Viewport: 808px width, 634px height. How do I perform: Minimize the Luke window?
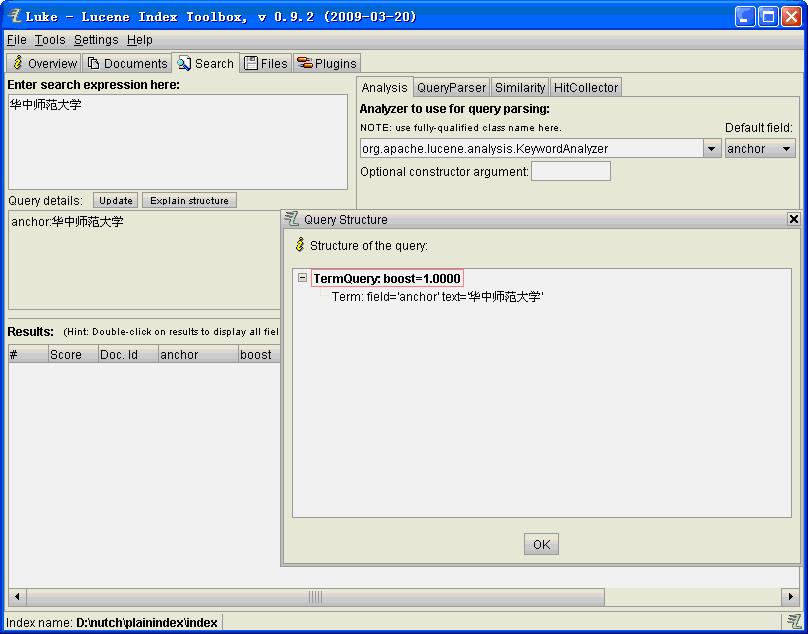coord(745,16)
